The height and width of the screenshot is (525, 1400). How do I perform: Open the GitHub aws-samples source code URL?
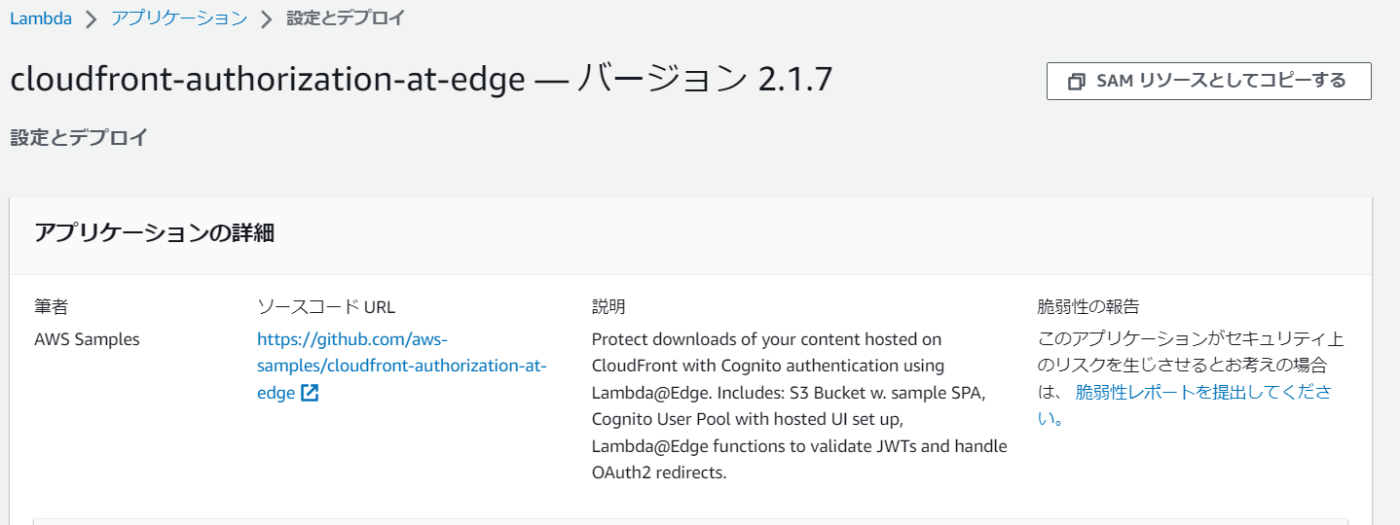tap(402, 366)
